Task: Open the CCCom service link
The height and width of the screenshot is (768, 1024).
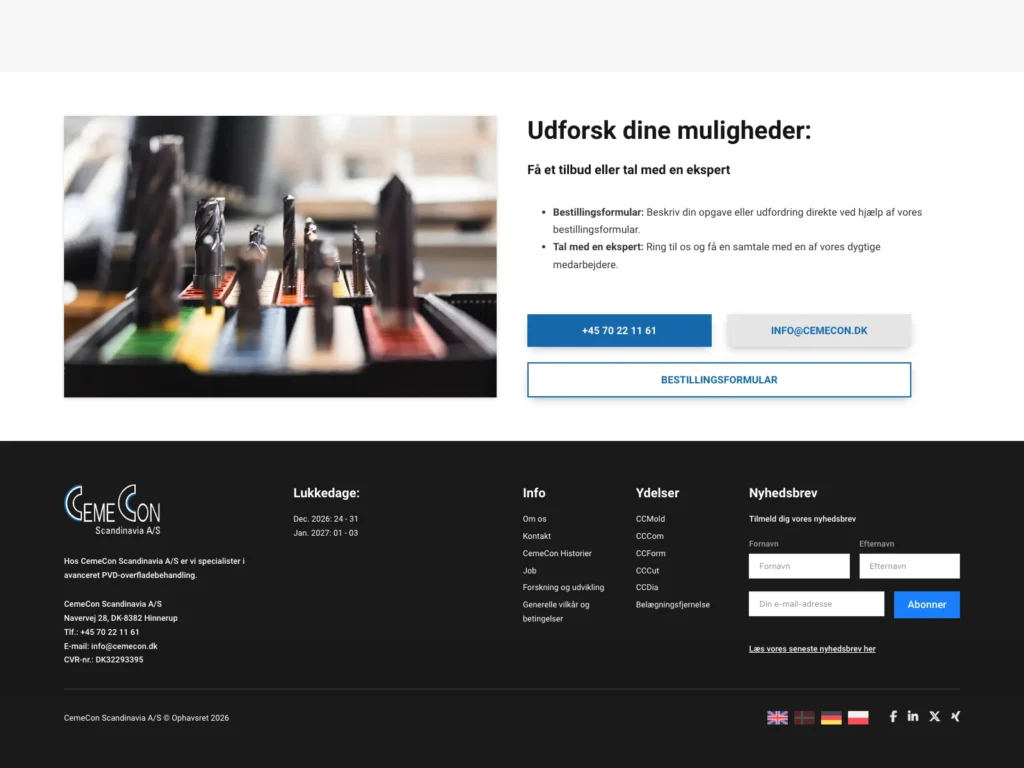Action: pyautogui.click(x=650, y=536)
